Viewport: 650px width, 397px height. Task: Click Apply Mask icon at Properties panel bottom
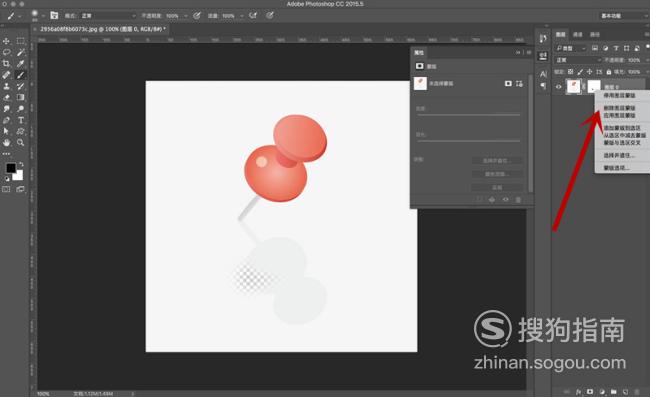[x=492, y=200]
